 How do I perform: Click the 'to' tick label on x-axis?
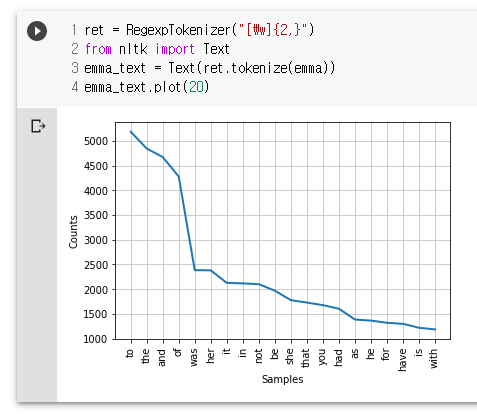point(130,353)
